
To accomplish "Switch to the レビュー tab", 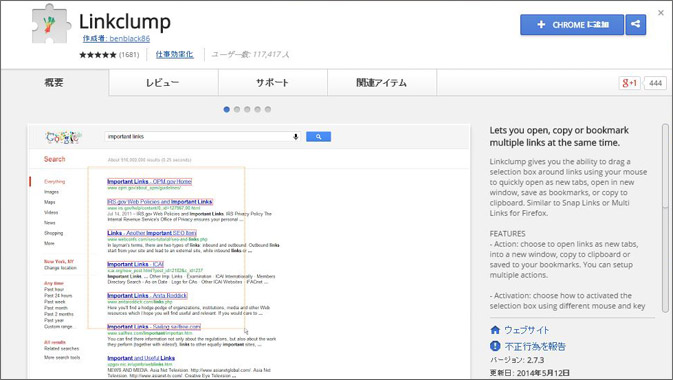I will (x=164, y=82).
